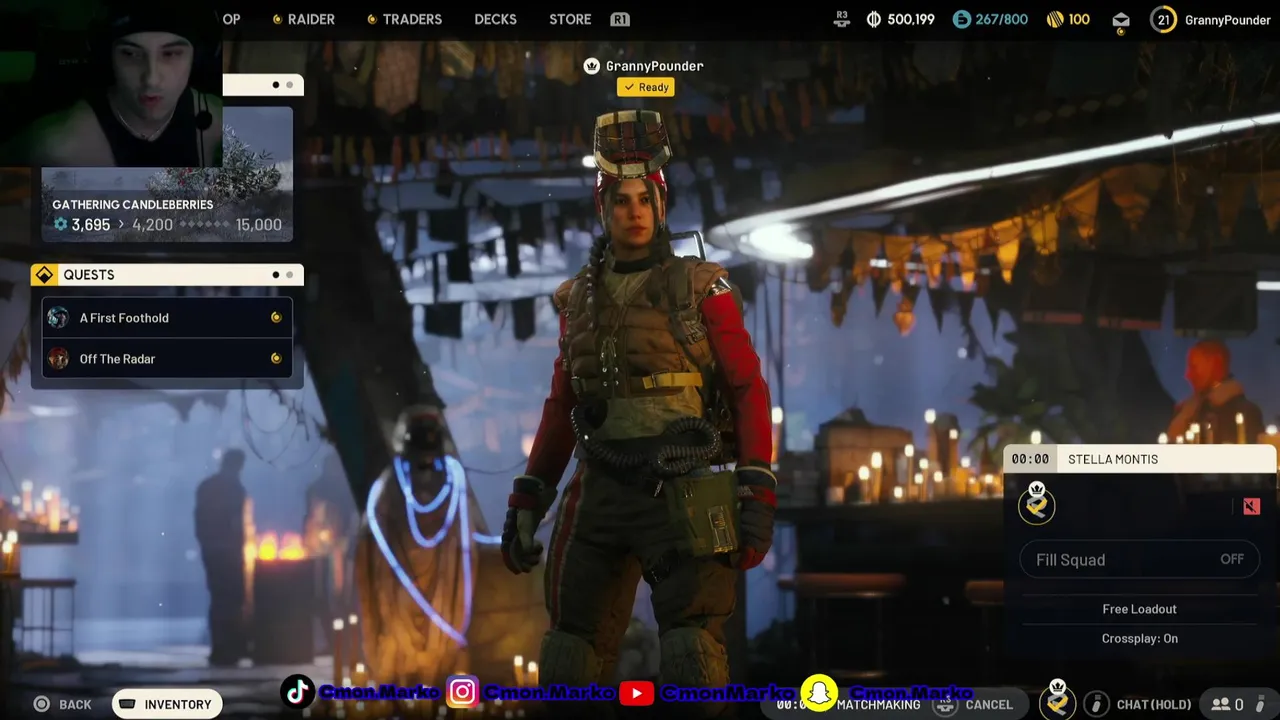Select first page dot above event card
The width and height of the screenshot is (1280, 720).
[x=276, y=85]
